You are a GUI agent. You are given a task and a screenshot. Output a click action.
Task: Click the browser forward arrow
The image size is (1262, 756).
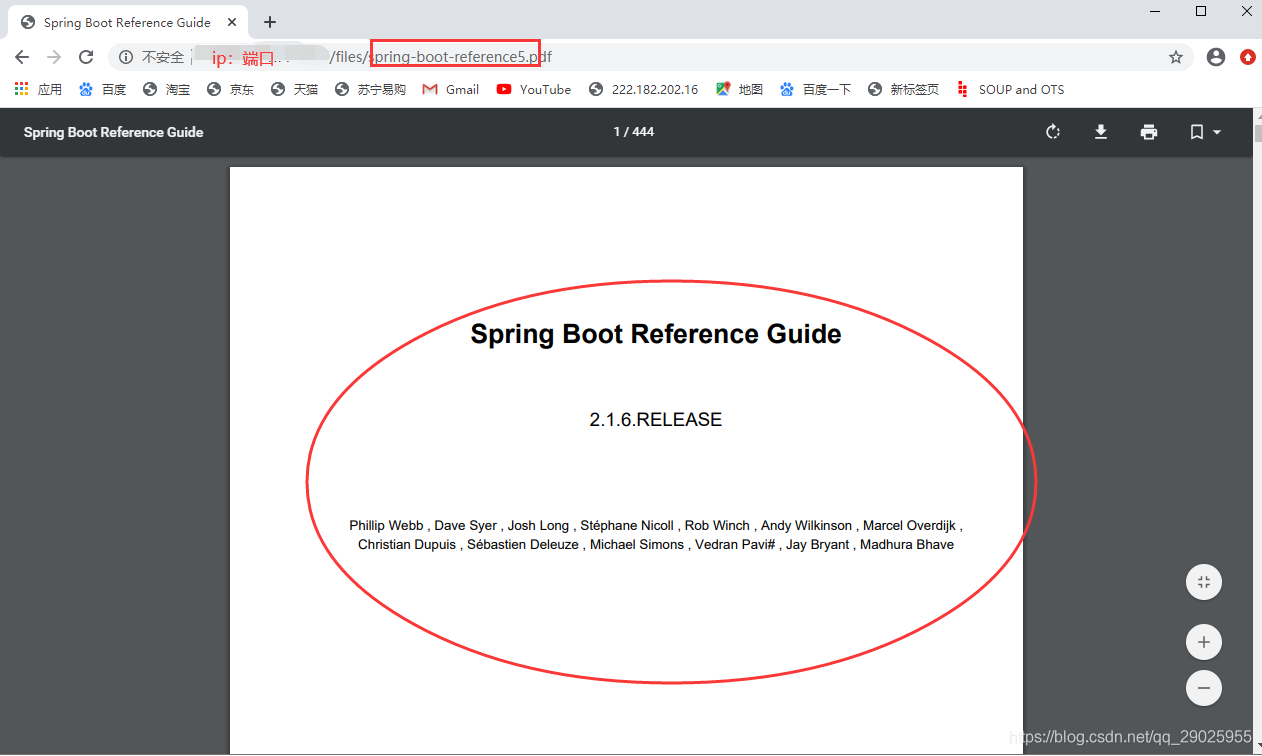[54, 58]
